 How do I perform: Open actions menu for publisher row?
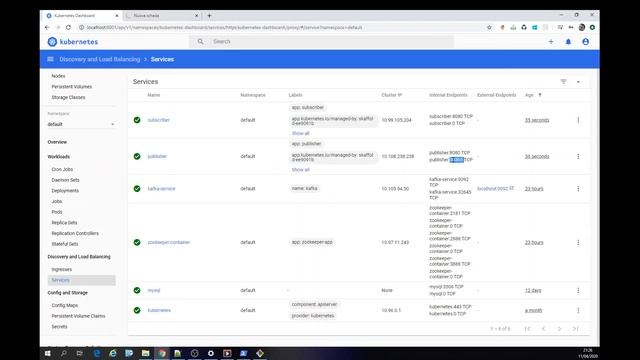coord(578,156)
